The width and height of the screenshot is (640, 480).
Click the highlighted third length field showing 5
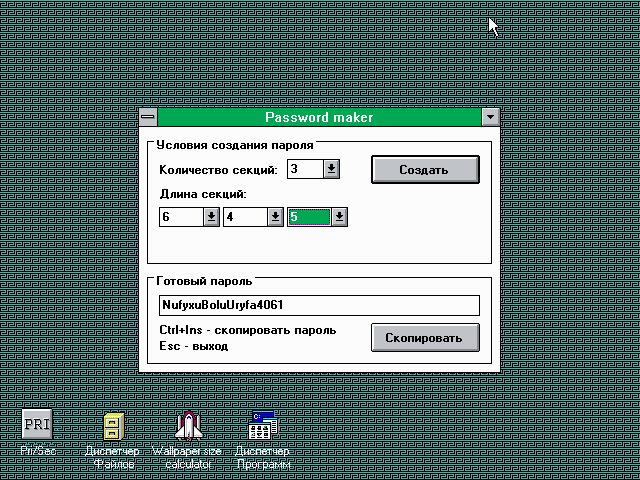[308, 216]
